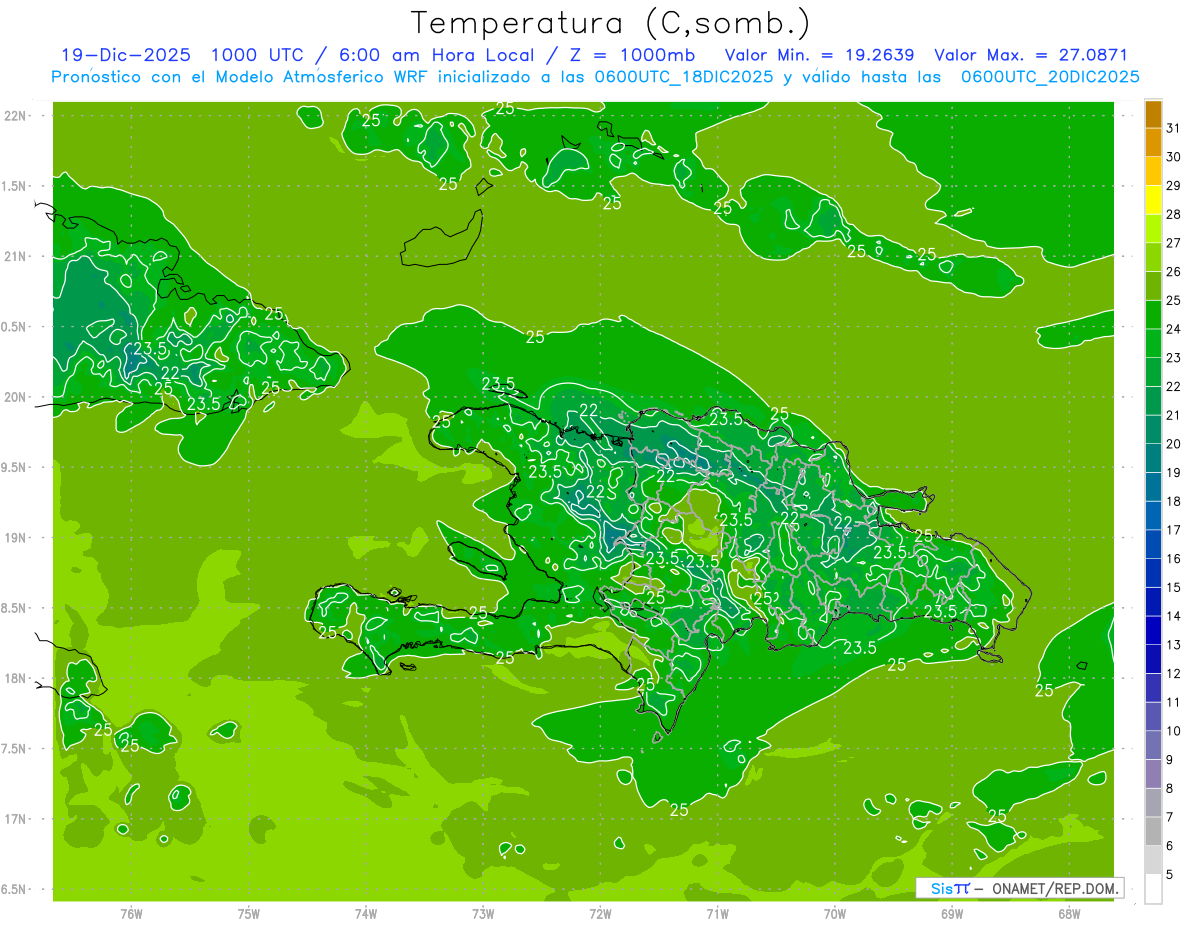
Task: Click the 'SisTT - ONAMET/REP.DOM.' credit label
Action: coord(1018,888)
